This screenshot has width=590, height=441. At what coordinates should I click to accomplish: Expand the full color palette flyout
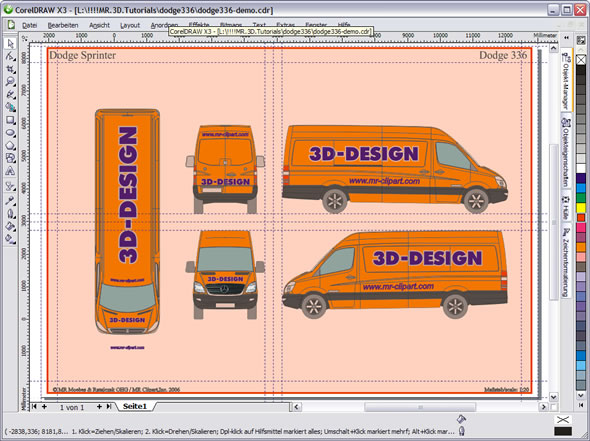tap(581, 405)
